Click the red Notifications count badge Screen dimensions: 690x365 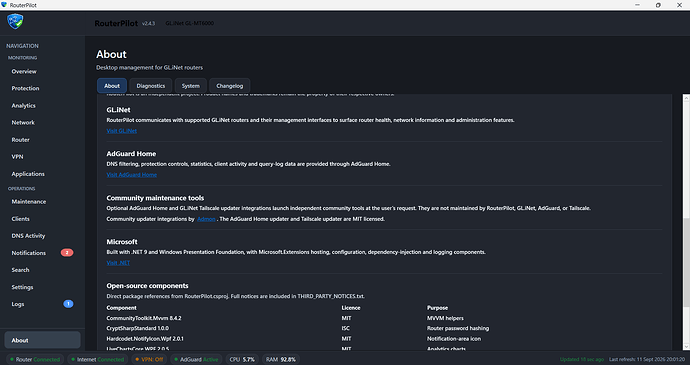tap(67, 253)
